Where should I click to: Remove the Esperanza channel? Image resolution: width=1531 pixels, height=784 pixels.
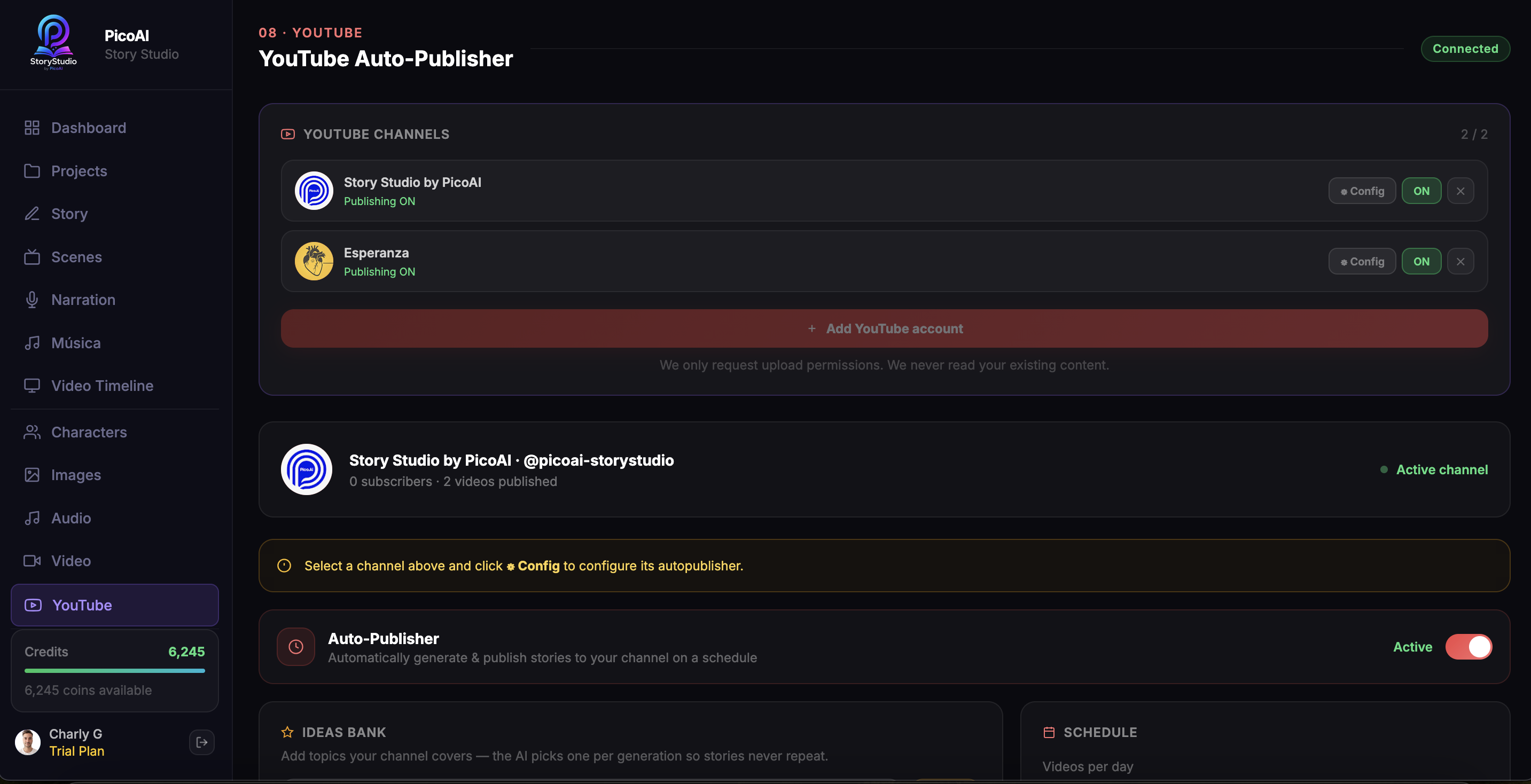[x=1460, y=262]
